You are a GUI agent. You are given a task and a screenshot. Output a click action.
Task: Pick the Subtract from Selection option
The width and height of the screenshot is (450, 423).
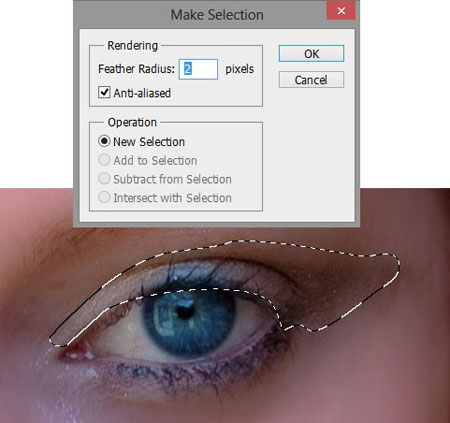pos(104,179)
